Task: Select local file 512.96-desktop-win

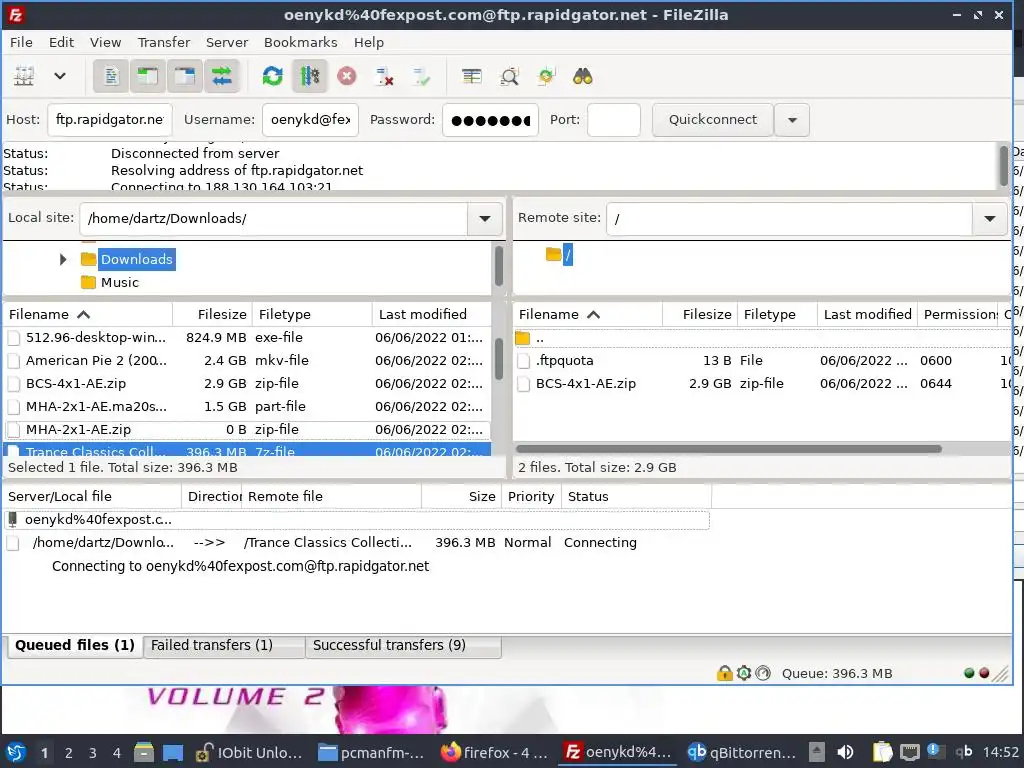Action: (246, 337)
